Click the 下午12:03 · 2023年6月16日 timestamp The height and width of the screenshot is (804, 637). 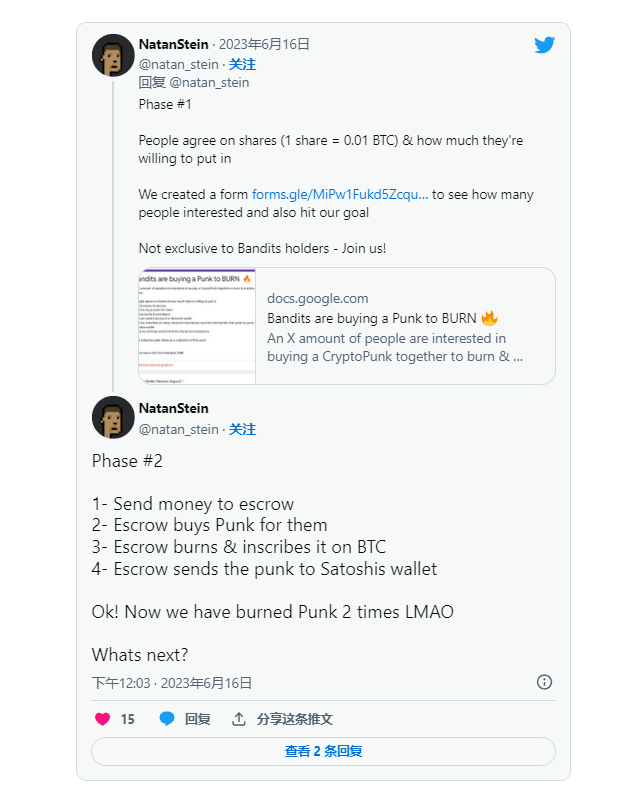(171, 683)
